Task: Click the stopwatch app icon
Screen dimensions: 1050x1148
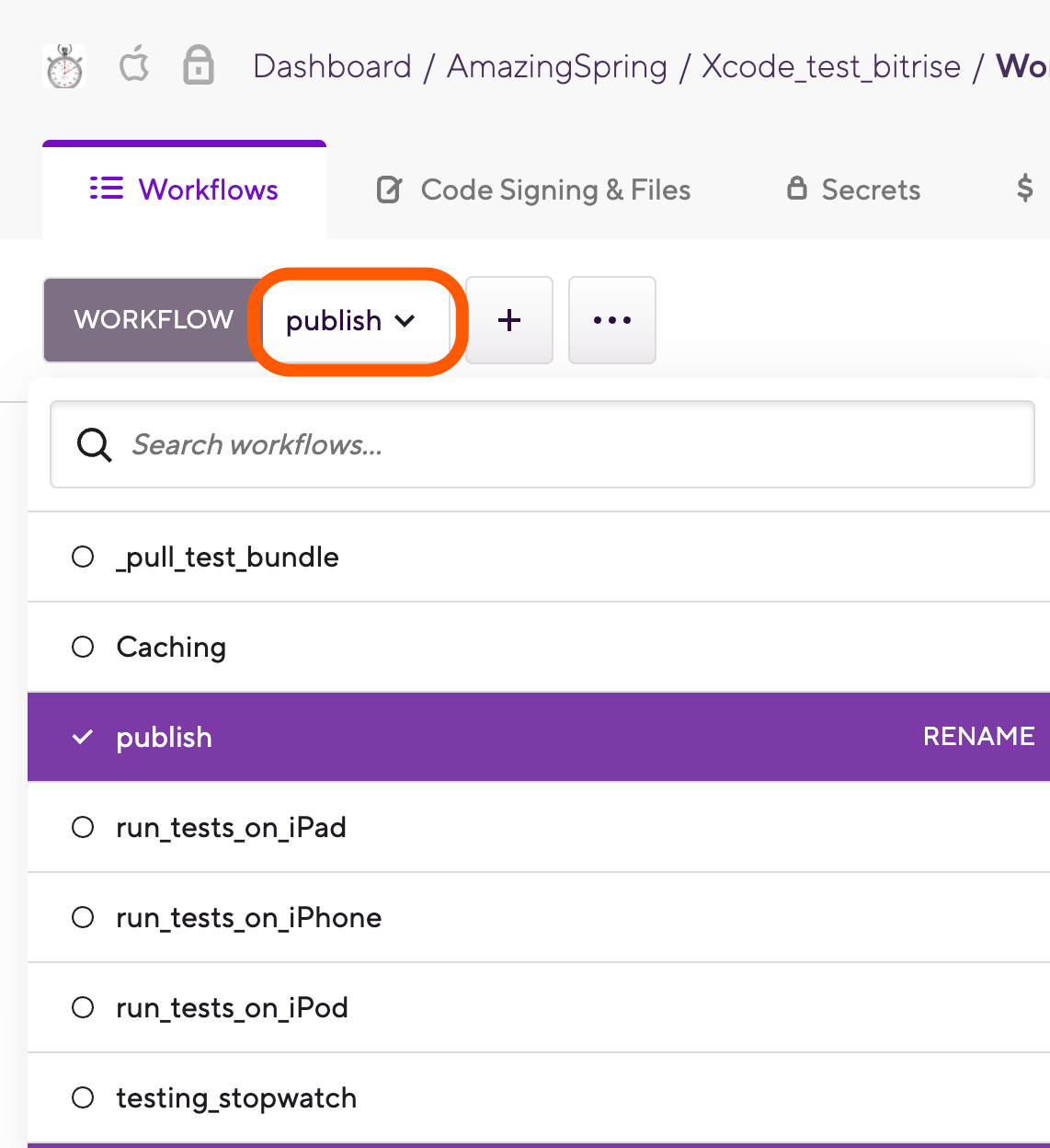Action: pos(63,65)
